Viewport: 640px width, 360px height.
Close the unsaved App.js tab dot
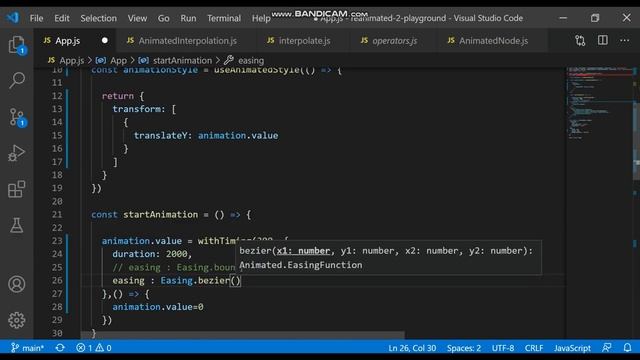pos(105,40)
